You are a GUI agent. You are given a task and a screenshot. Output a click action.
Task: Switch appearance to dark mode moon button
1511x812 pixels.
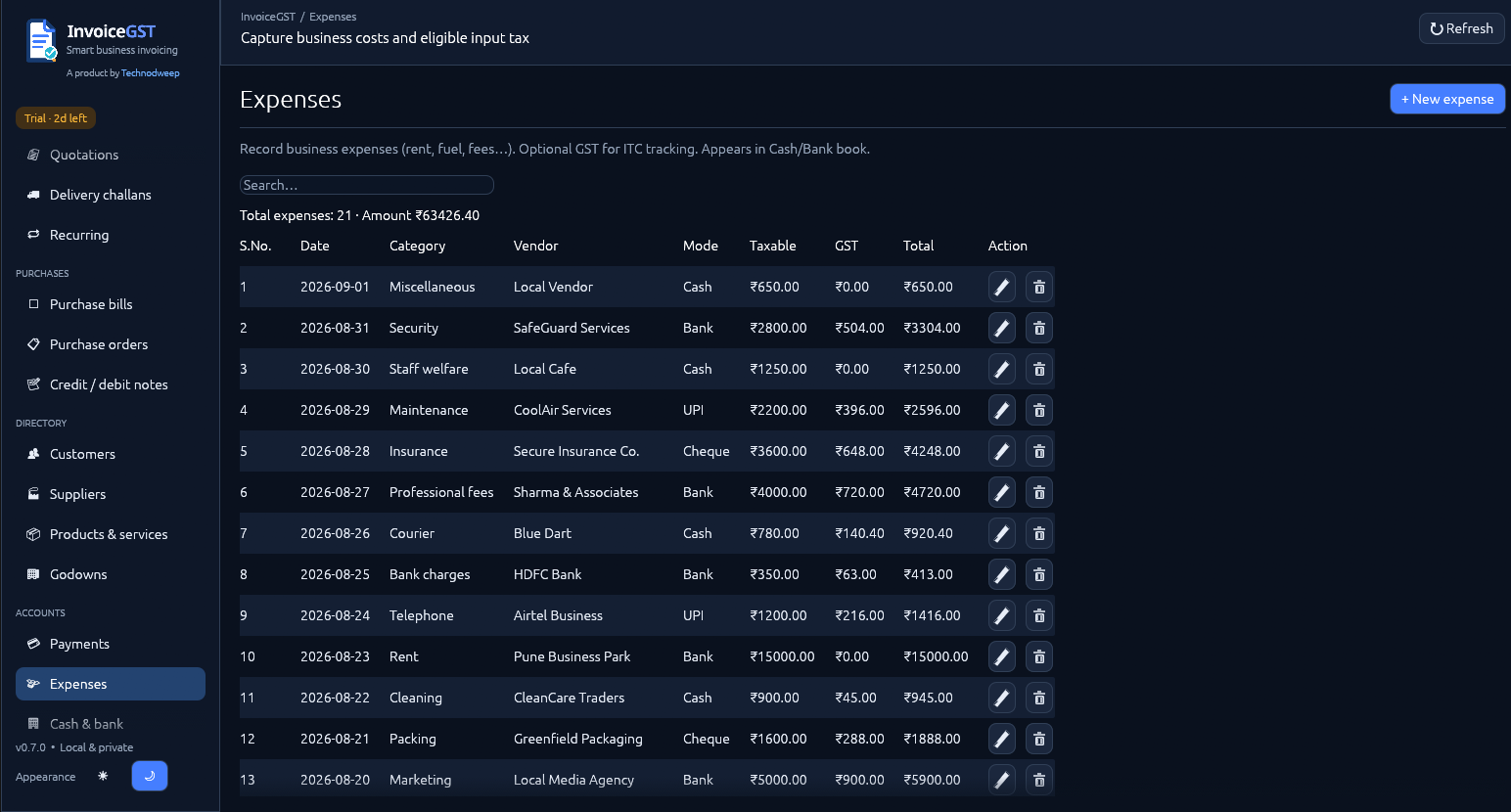[150, 776]
